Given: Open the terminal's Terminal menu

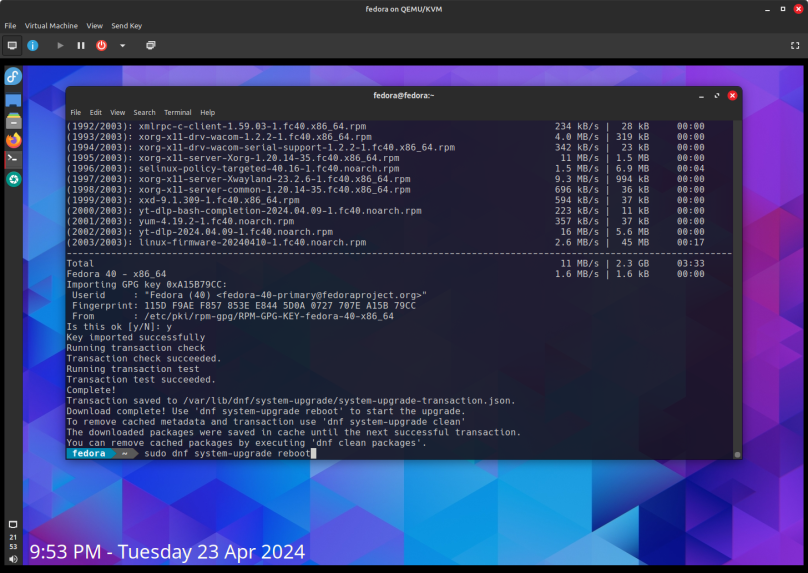Looking at the screenshot, I should [x=177, y=112].
